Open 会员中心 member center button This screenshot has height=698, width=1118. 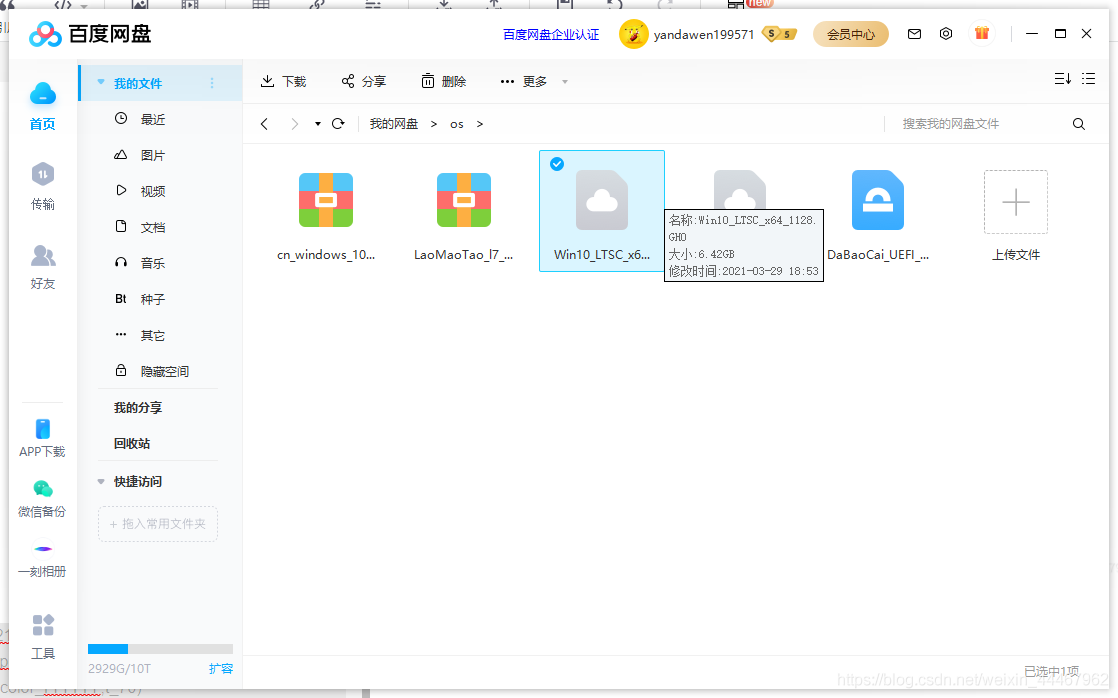[851, 34]
